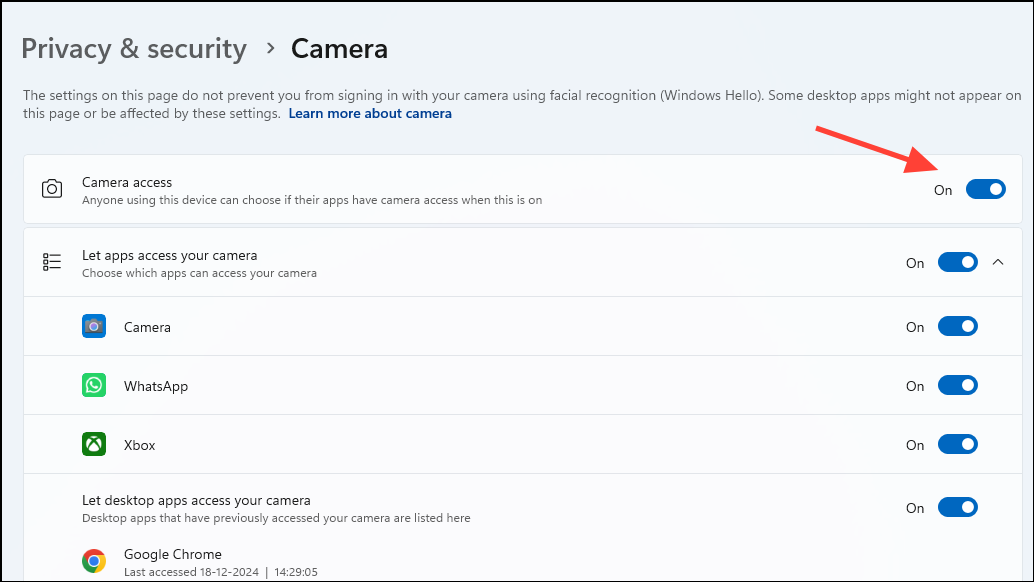The image size is (1034, 582).
Task: Open the Learn more about camera link
Action: click(x=370, y=113)
